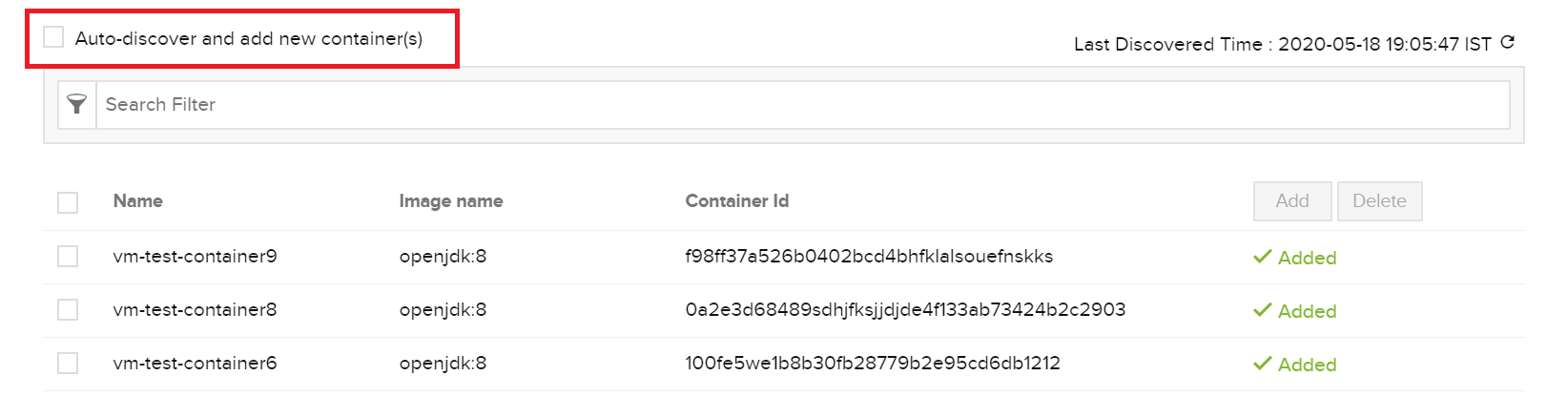Select the vm-test-container9 row checkbox
The width and height of the screenshot is (1568, 397).
[x=68, y=257]
